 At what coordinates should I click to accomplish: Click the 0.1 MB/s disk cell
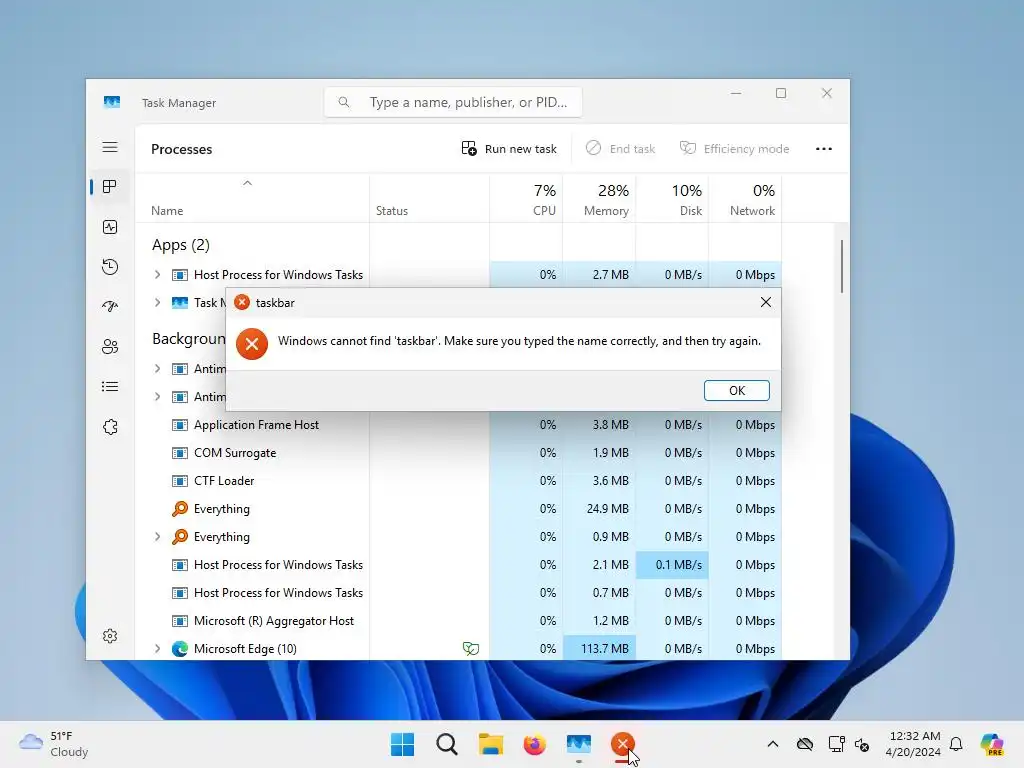pyautogui.click(x=672, y=565)
